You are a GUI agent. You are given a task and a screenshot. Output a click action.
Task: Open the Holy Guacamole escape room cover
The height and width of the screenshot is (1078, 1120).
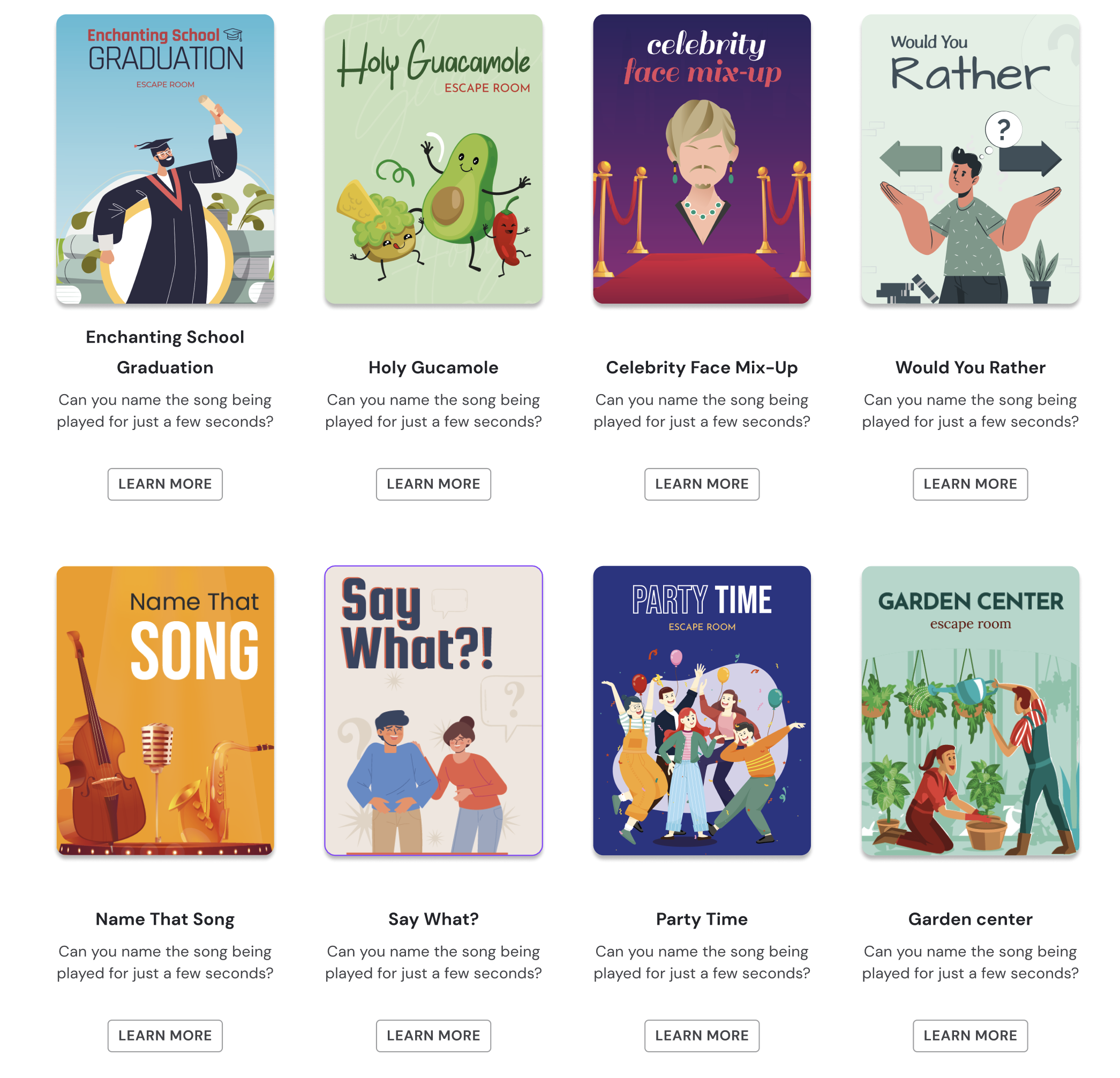coord(433,159)
